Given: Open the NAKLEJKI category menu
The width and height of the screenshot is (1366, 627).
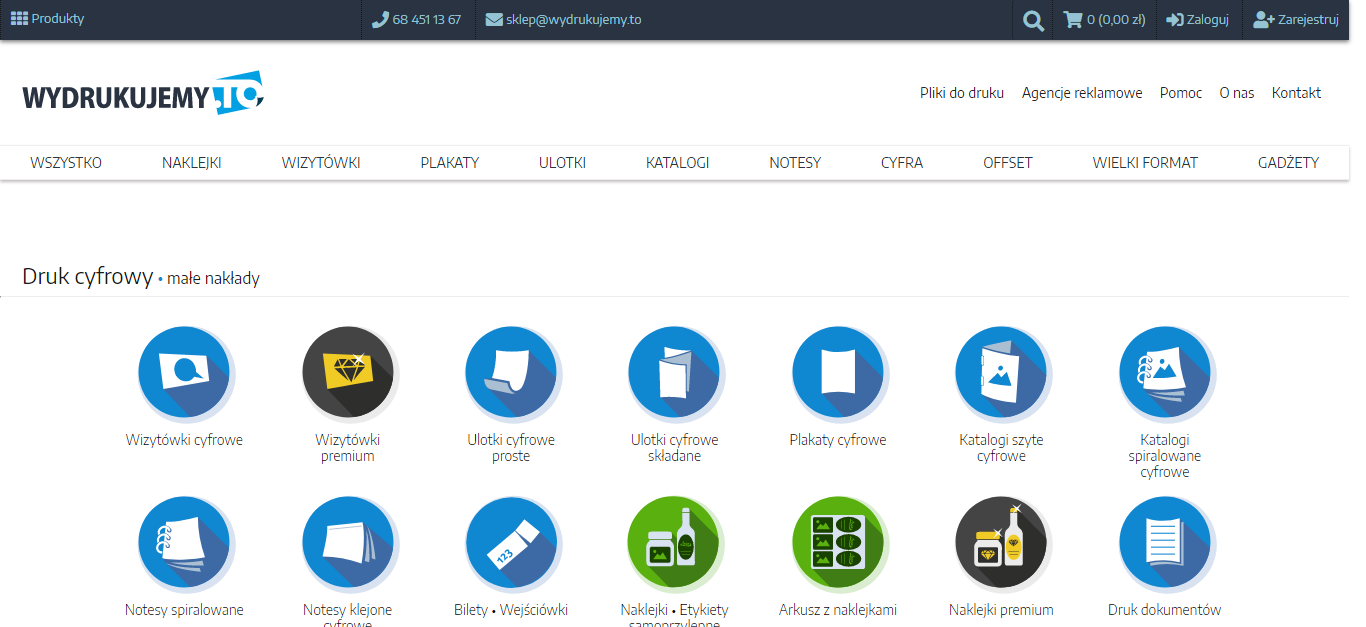Looking at the screenshot, I should click(x=192, y=163).
